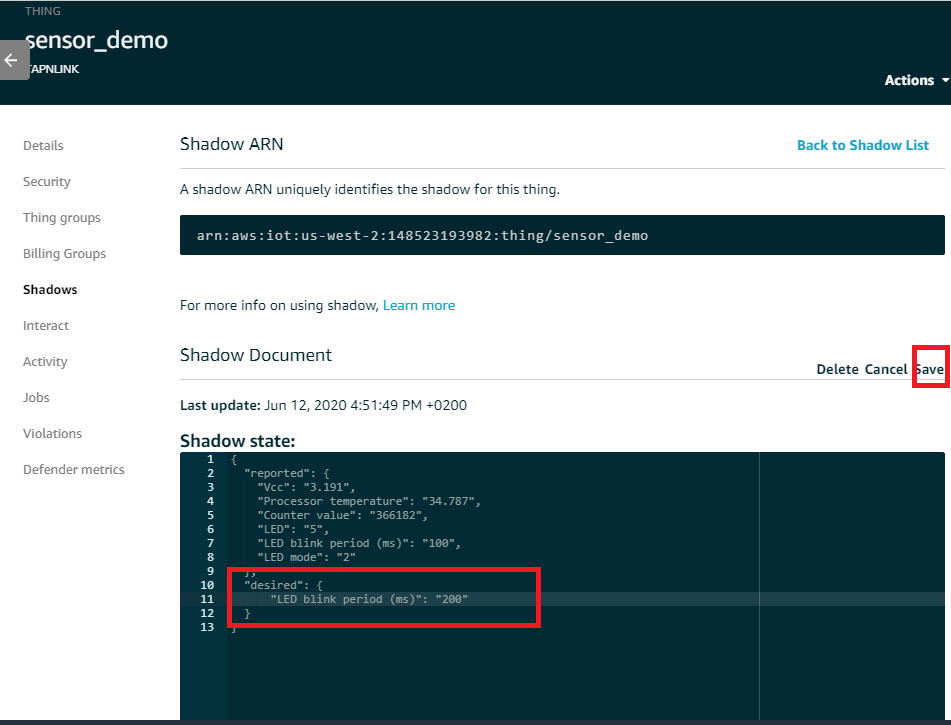This screenshot has height=725, width=951.
Task: View the Activity section
Action: click(x=45, y=362)
